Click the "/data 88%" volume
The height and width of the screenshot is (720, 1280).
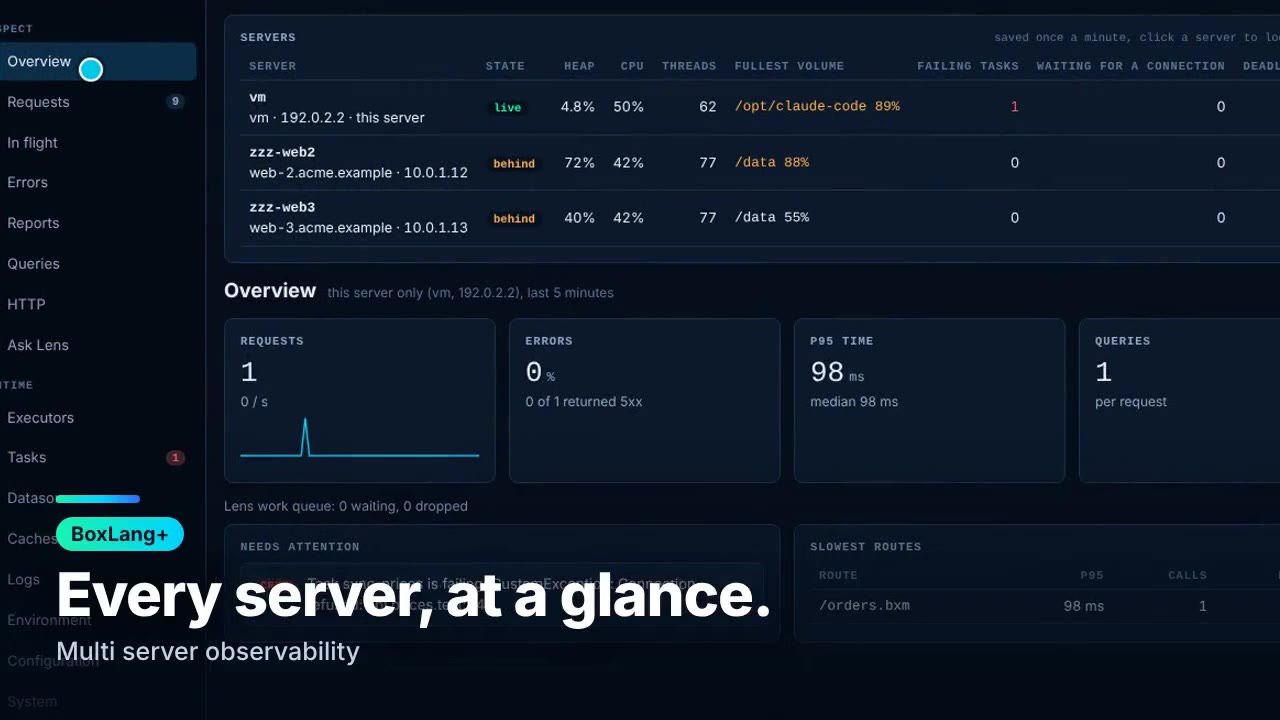point(772,162)
